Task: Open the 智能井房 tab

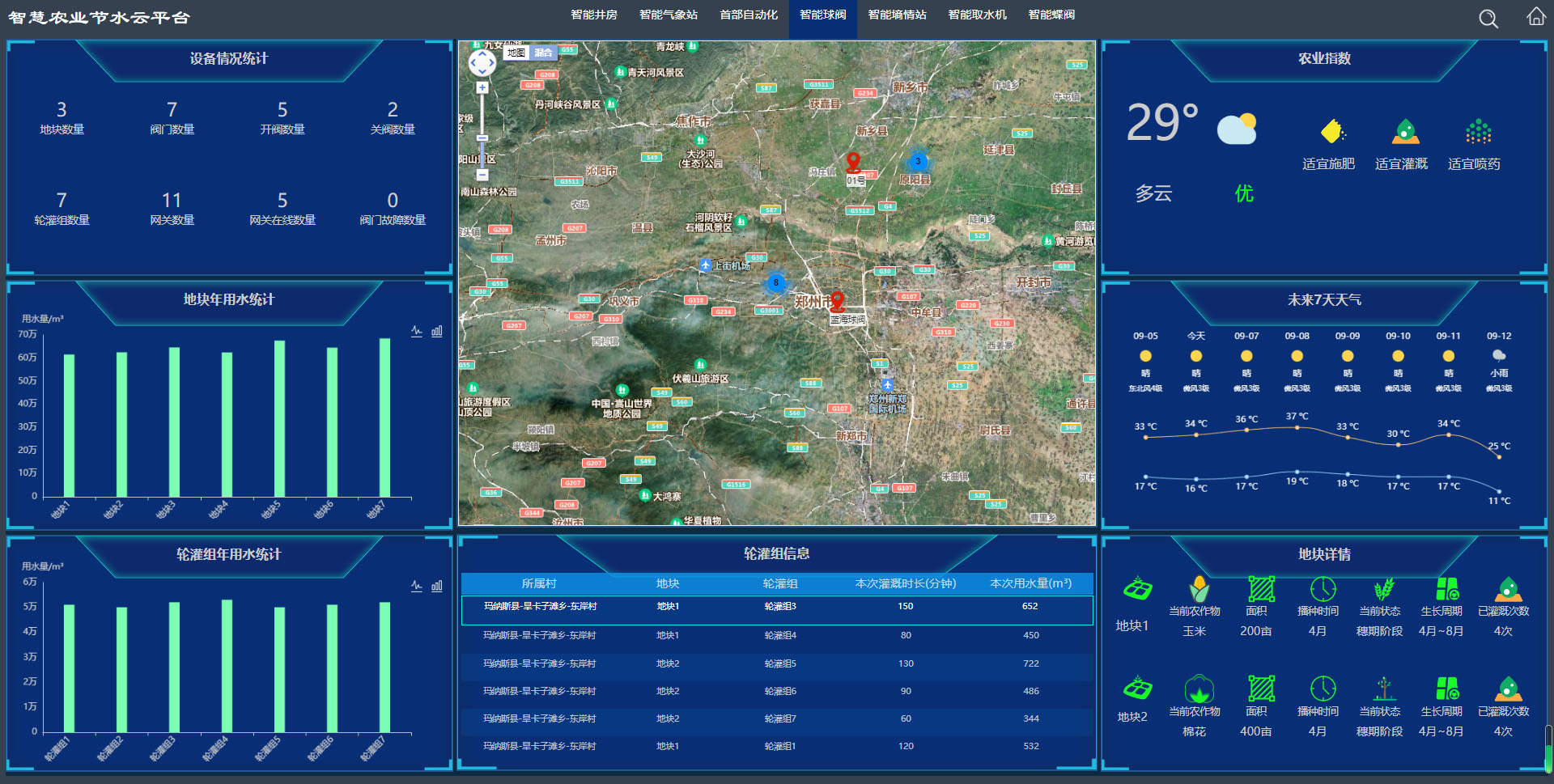Action: 593,15
